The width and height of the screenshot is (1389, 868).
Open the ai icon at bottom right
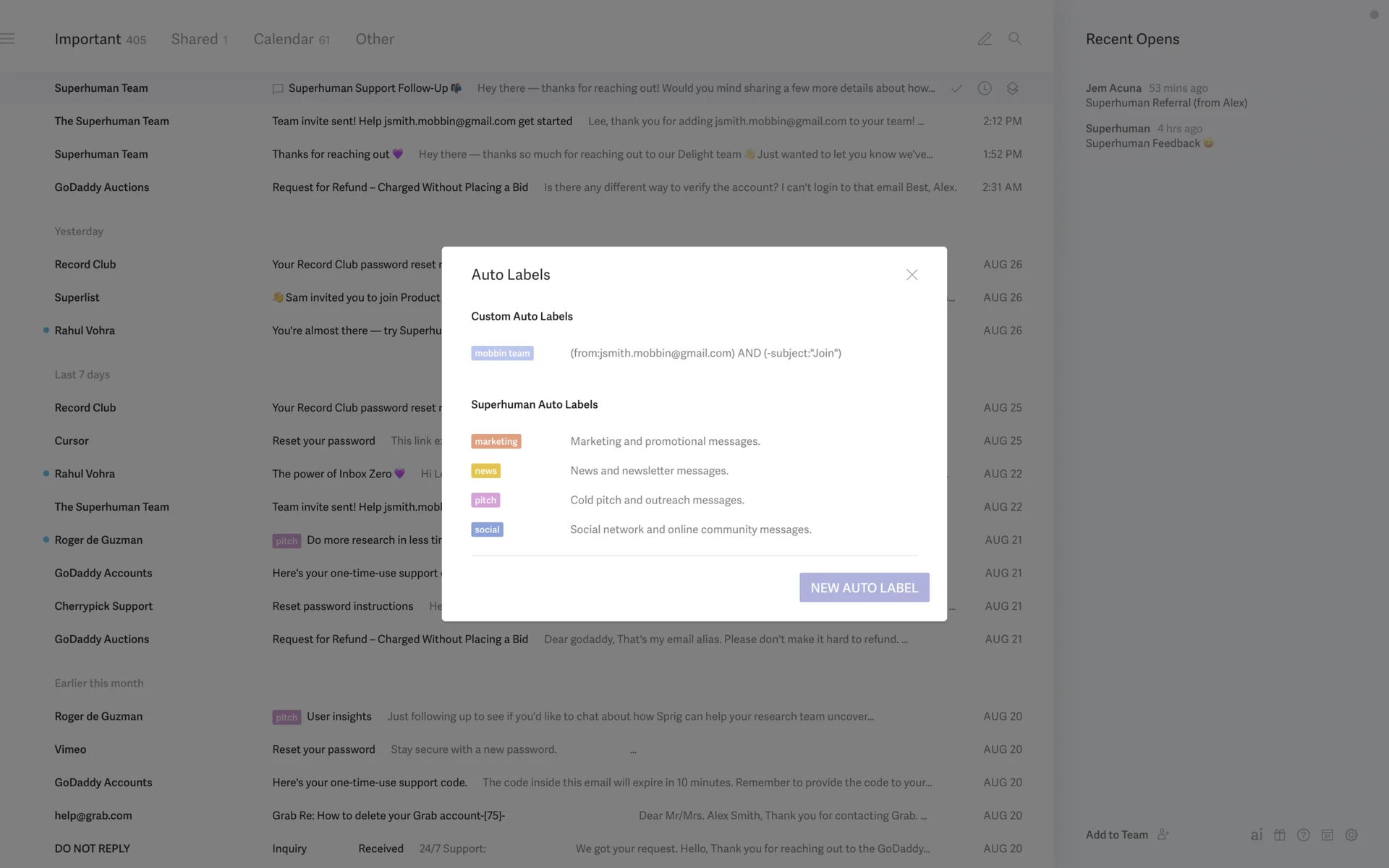pos(1257,835)
